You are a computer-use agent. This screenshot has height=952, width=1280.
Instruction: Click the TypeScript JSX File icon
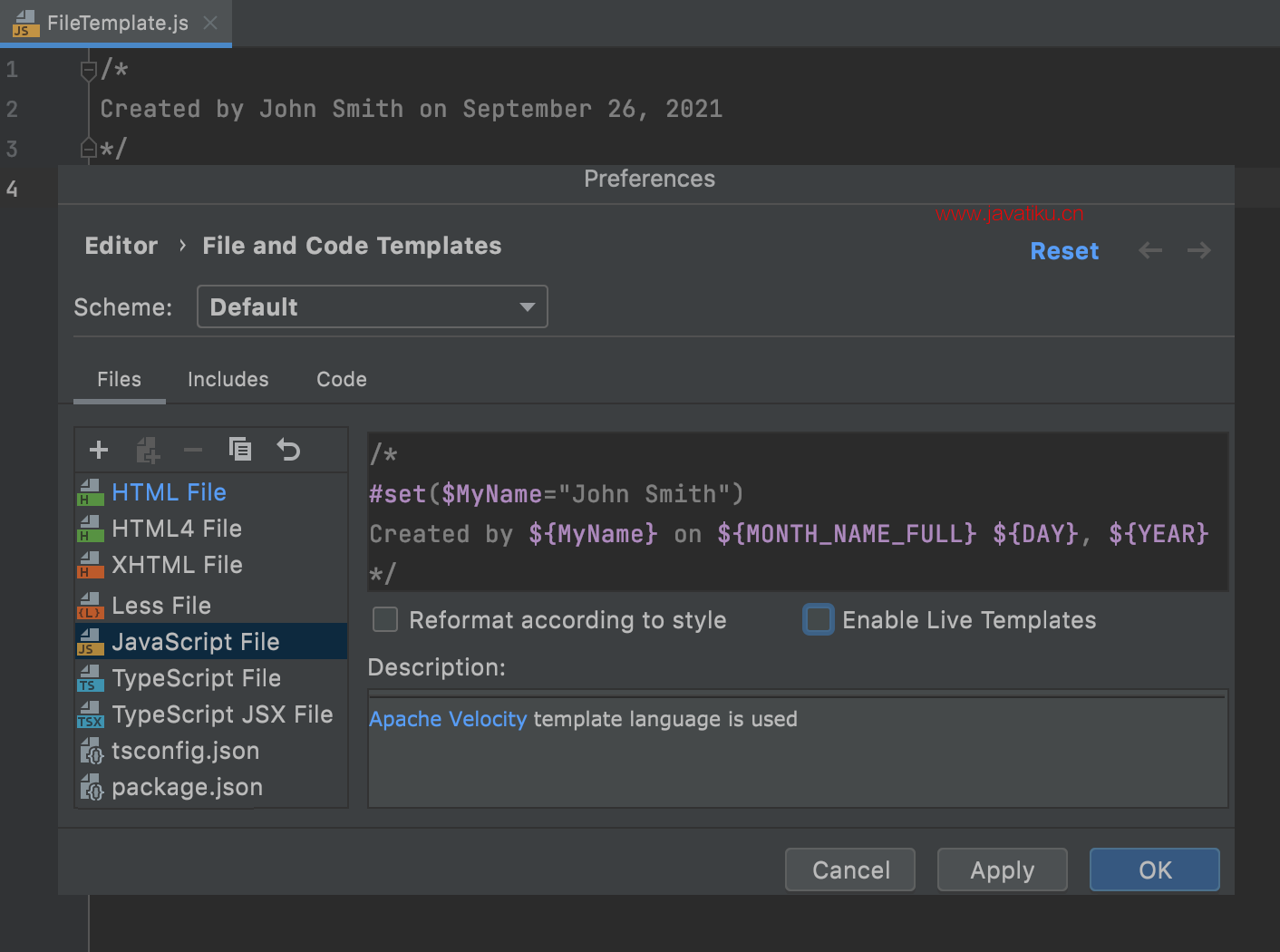[91, 714]
